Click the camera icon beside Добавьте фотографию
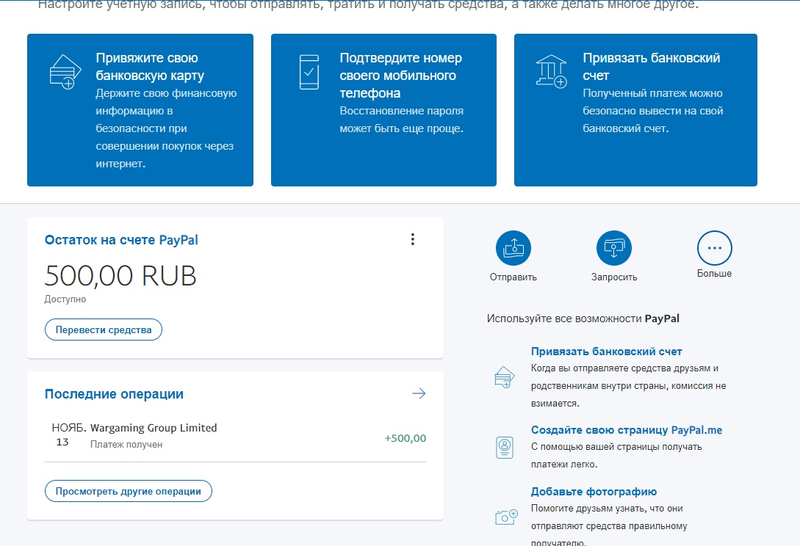The width and height of the screenshot is (800, 546). coord(506,516)
